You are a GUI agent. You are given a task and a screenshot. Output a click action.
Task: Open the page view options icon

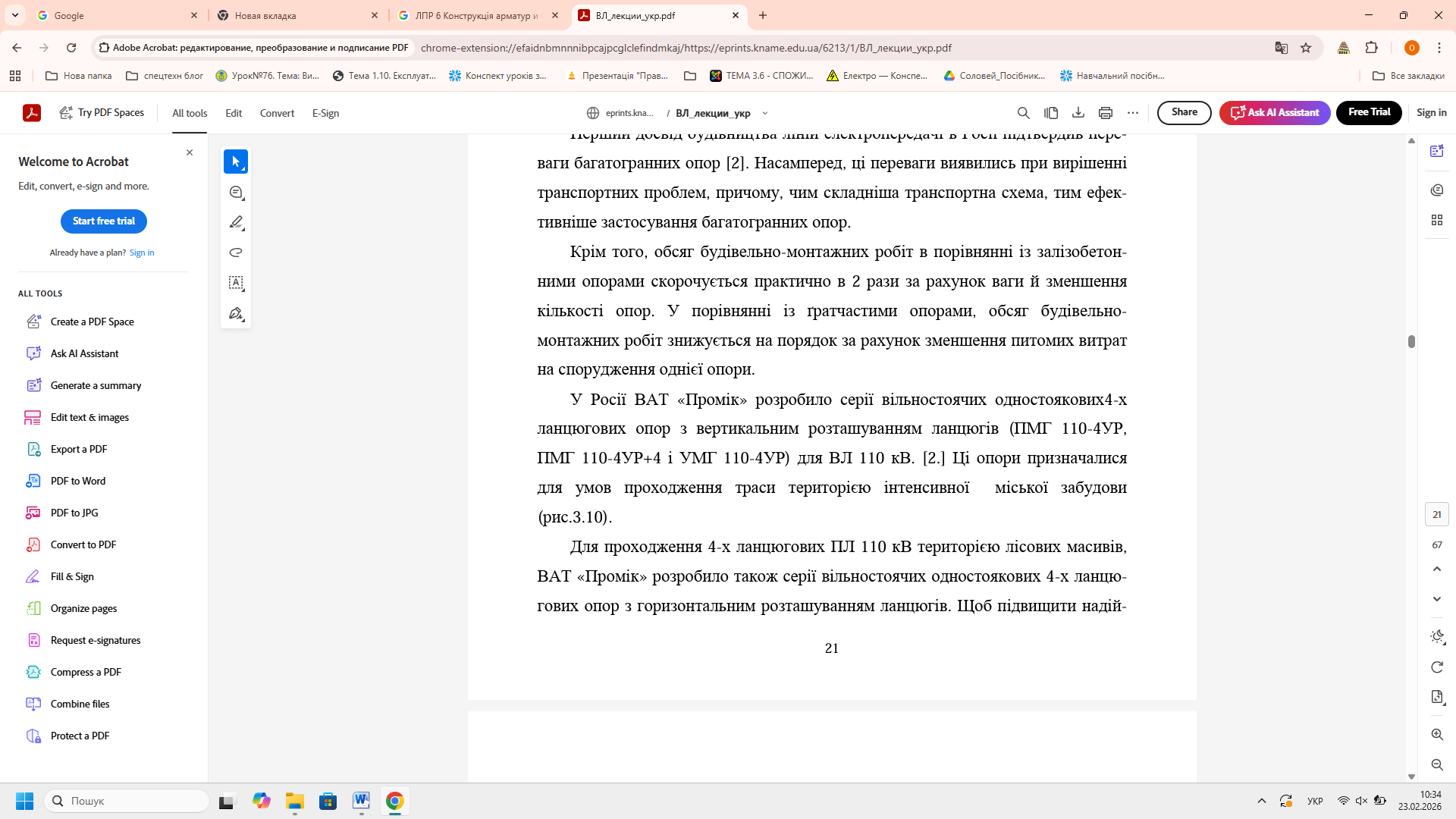click(1050, 113)
